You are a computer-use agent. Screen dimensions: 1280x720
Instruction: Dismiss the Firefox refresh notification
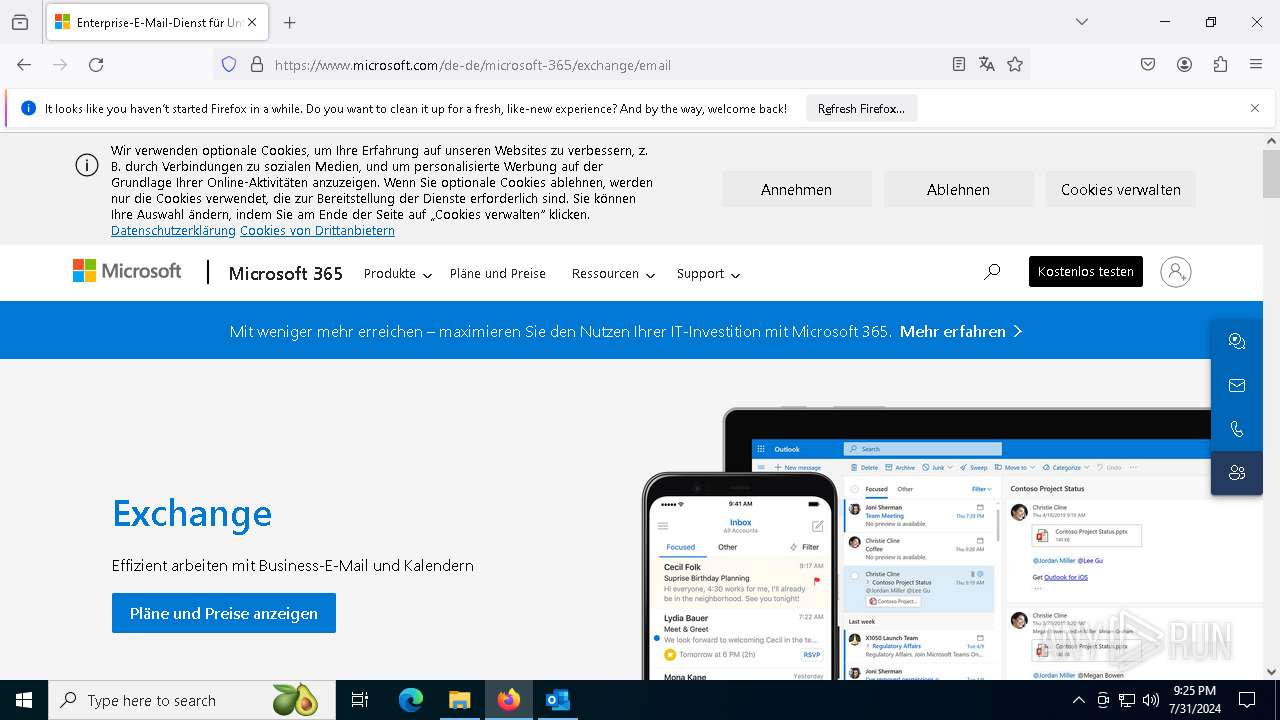(x=1255, y=108)
